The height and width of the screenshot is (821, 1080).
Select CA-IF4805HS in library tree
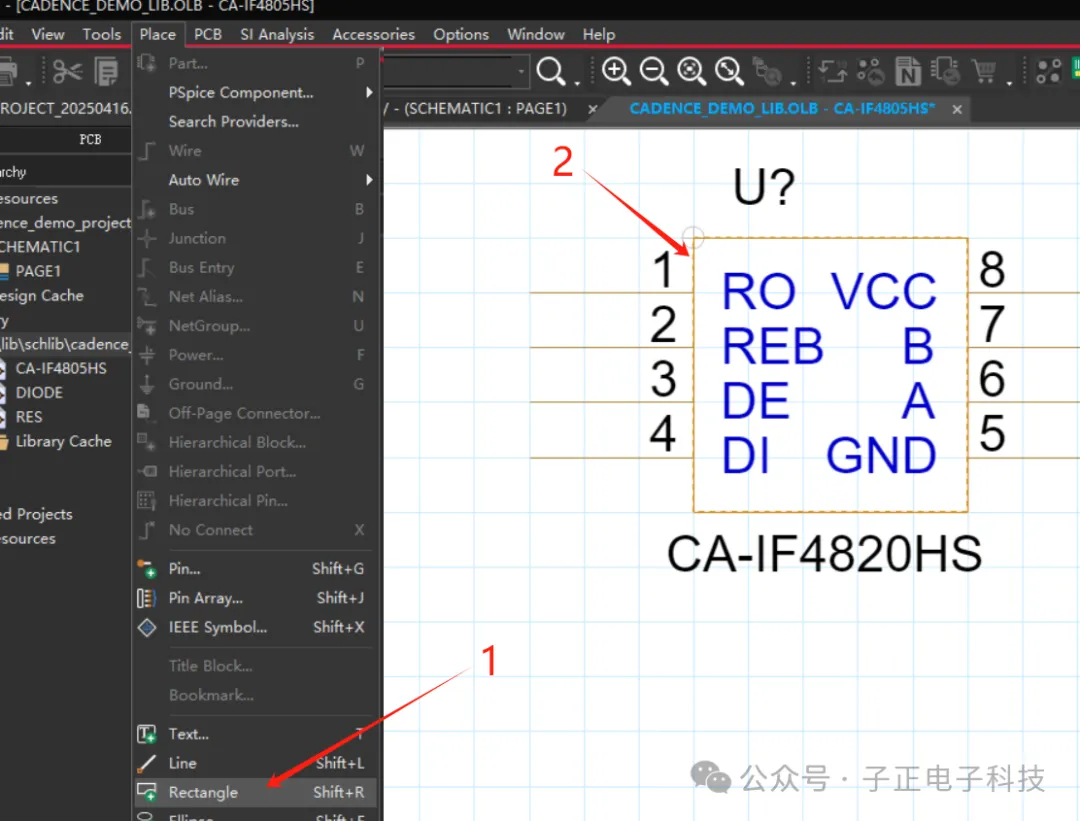[61, 368]
